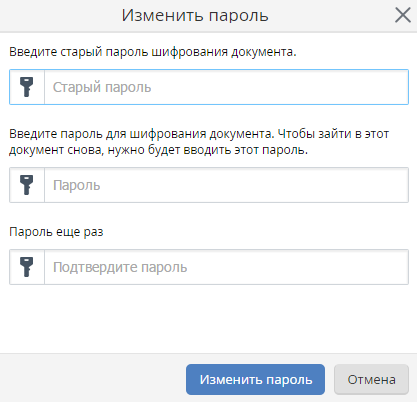Screen dimensions: 417x402
Task: Click the Старый пароль placeholder text
Action: click(x=102, y=87)
